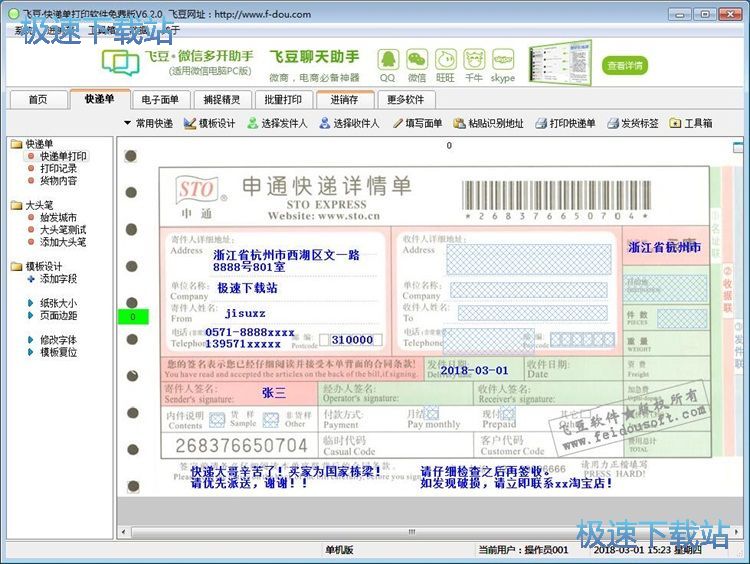Click the horizontal scrollbar thumb
The image size is (750, 564).
(x=411, y=532)
